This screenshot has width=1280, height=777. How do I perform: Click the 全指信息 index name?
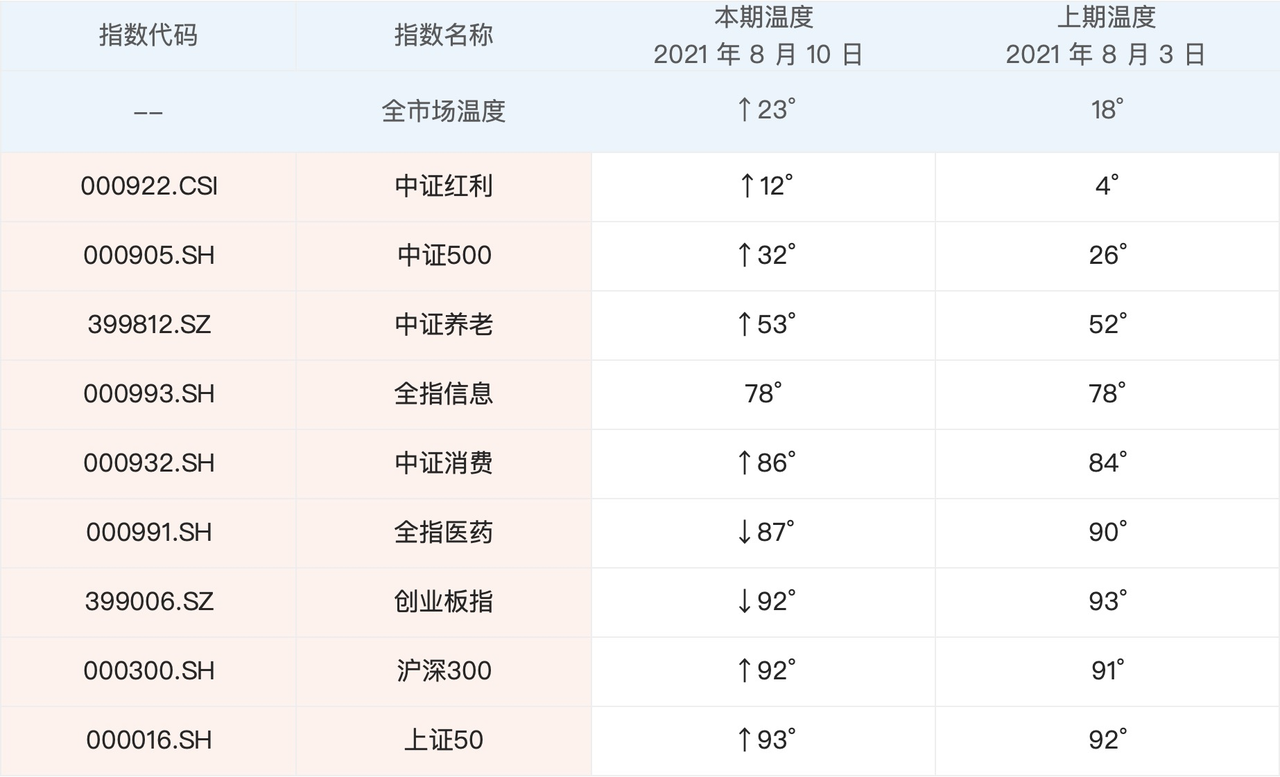[x=444, y=394]
